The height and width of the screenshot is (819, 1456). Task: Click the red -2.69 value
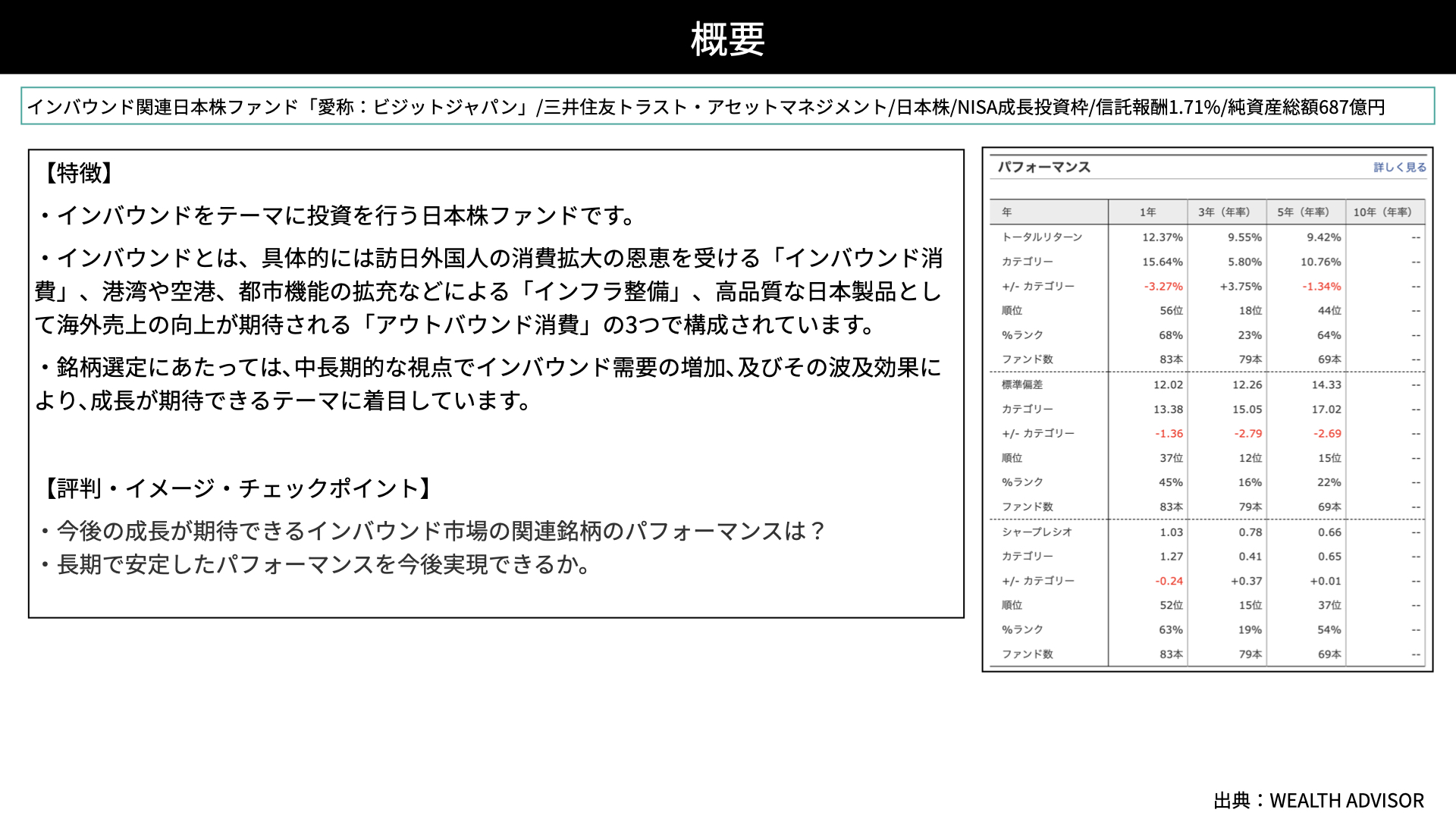1327,434
